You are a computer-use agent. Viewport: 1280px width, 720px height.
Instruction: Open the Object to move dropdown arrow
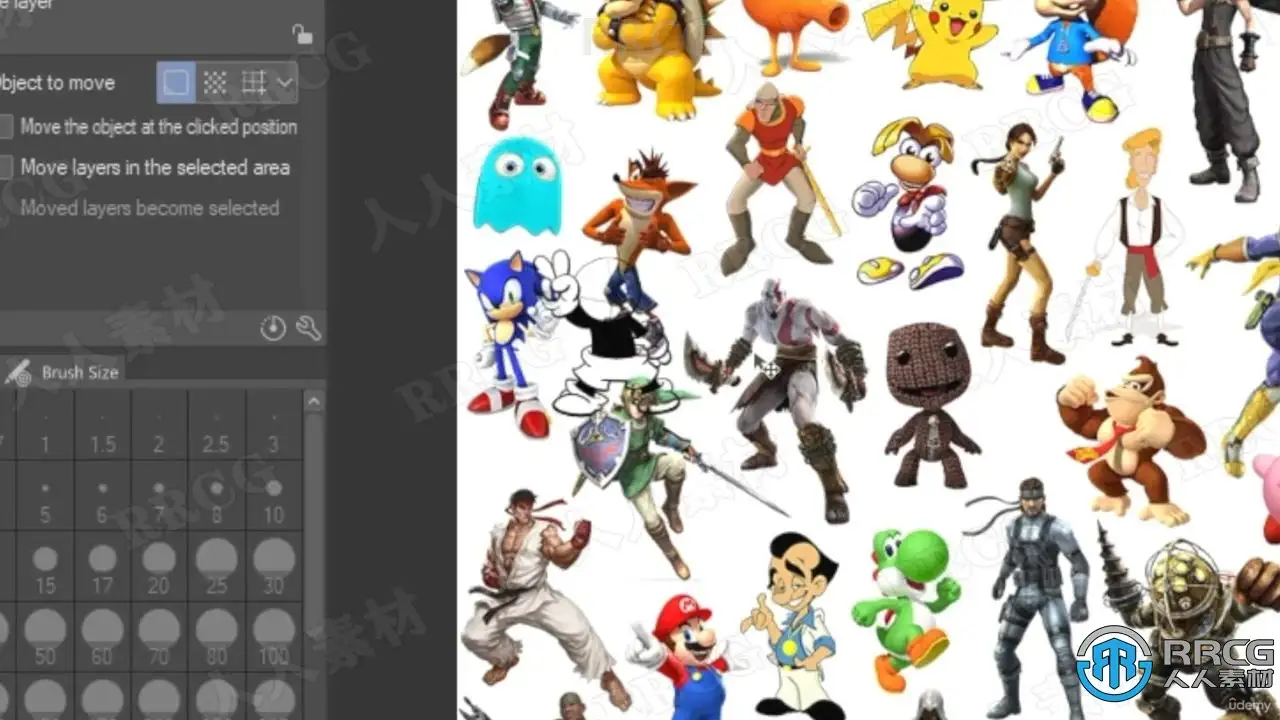pyautogui.click(x=286, y=83)
